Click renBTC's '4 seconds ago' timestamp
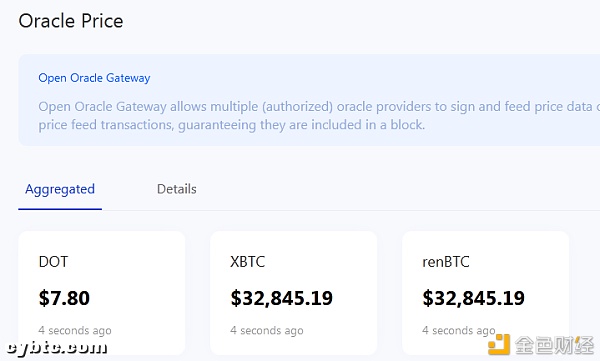The width and height of the screenshot is (600, 361). click(x=459, y=330)
